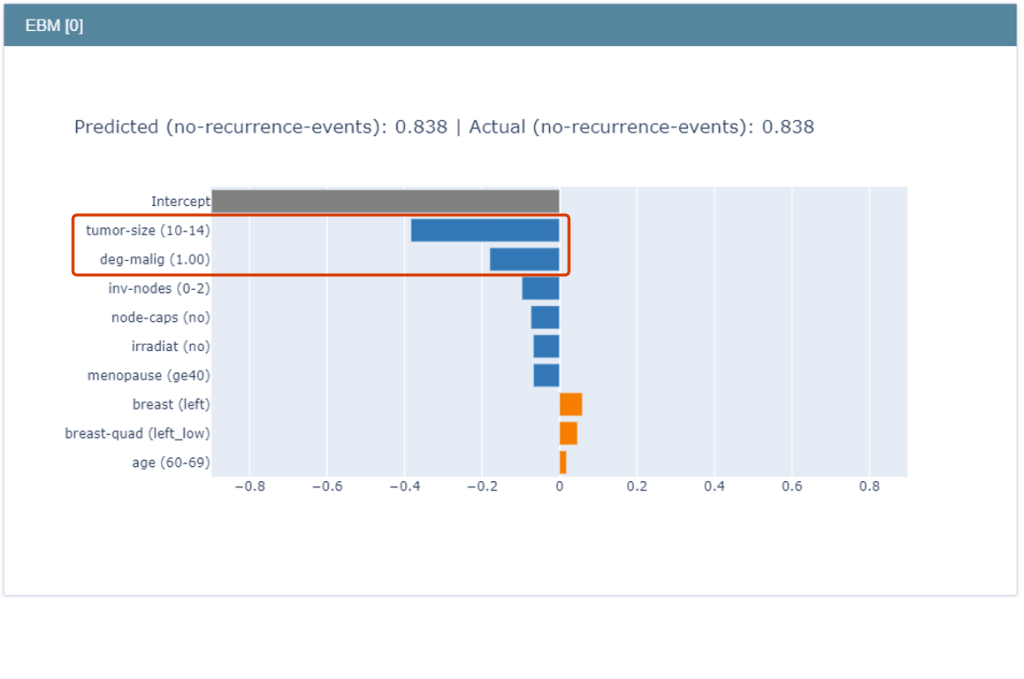Click the inv-nodes (0-2) bar
The image size is (1024, 679).
pyautogui.click(x=540, y=288)
